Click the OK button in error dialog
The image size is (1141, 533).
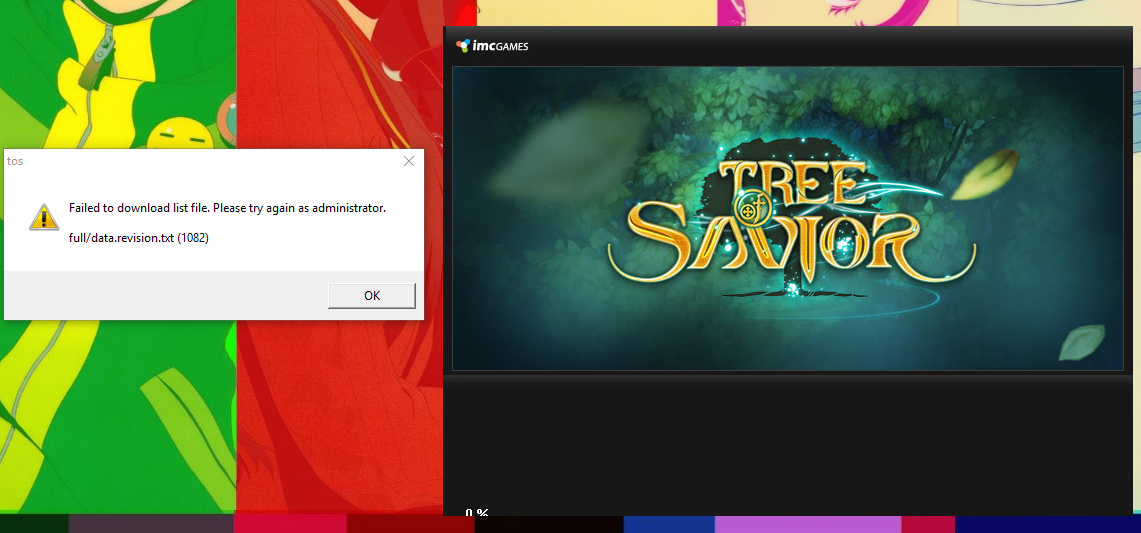click(x=371, y=295)
